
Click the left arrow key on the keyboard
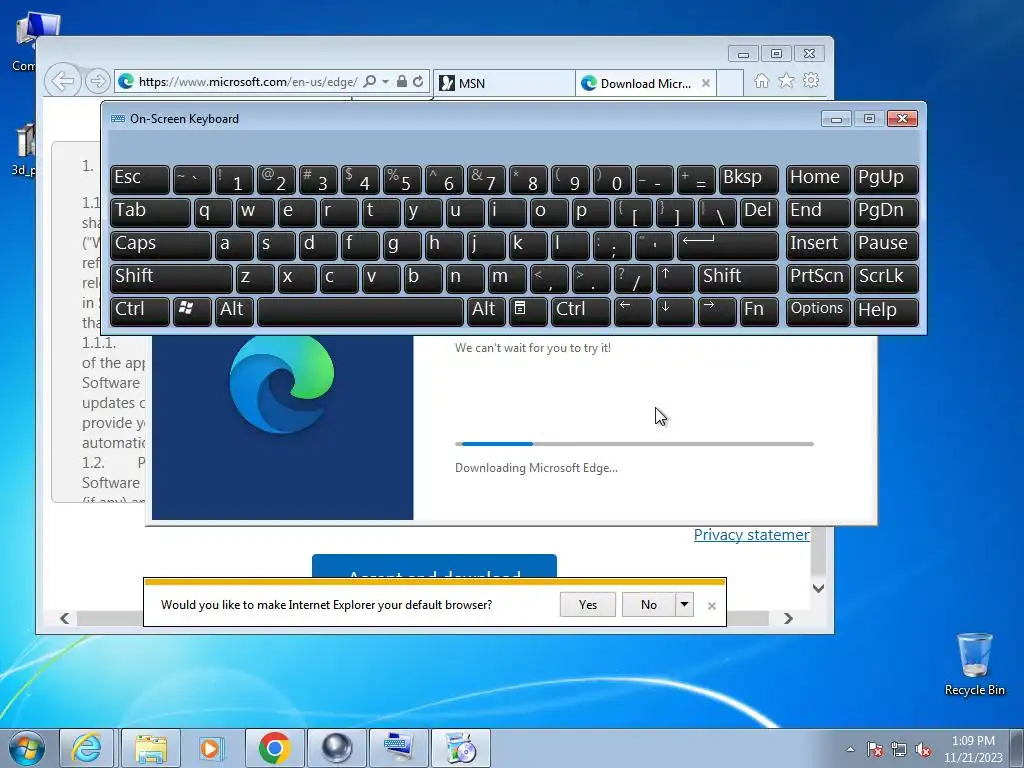pyautogui.click(x=633, y=310)
